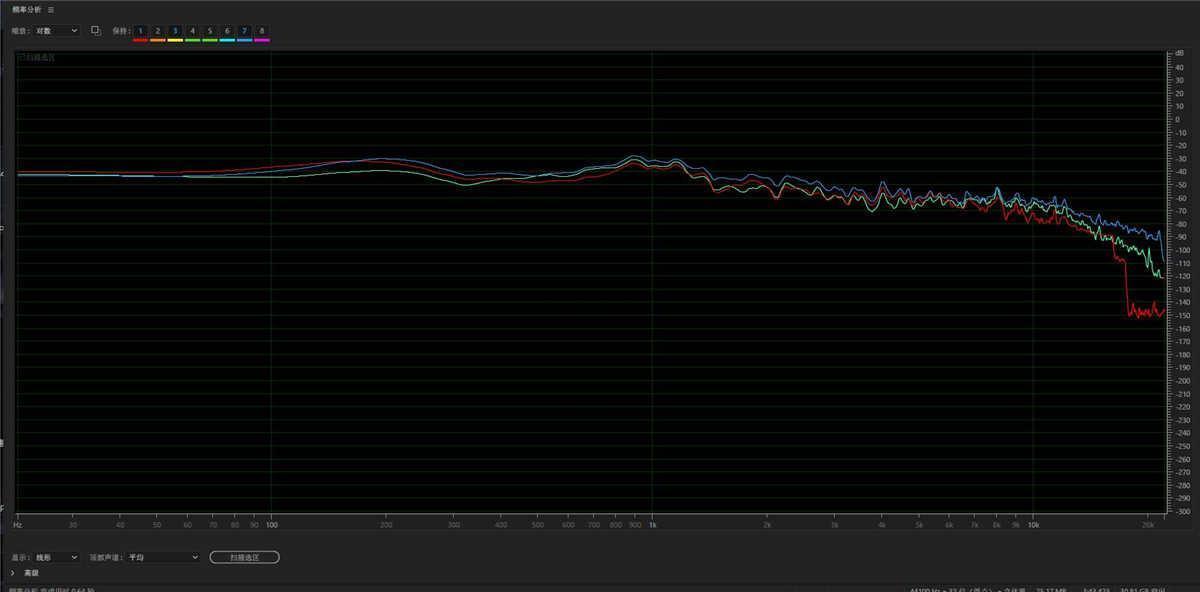
Task: Click hold button 8
Action: pos(262,31)
